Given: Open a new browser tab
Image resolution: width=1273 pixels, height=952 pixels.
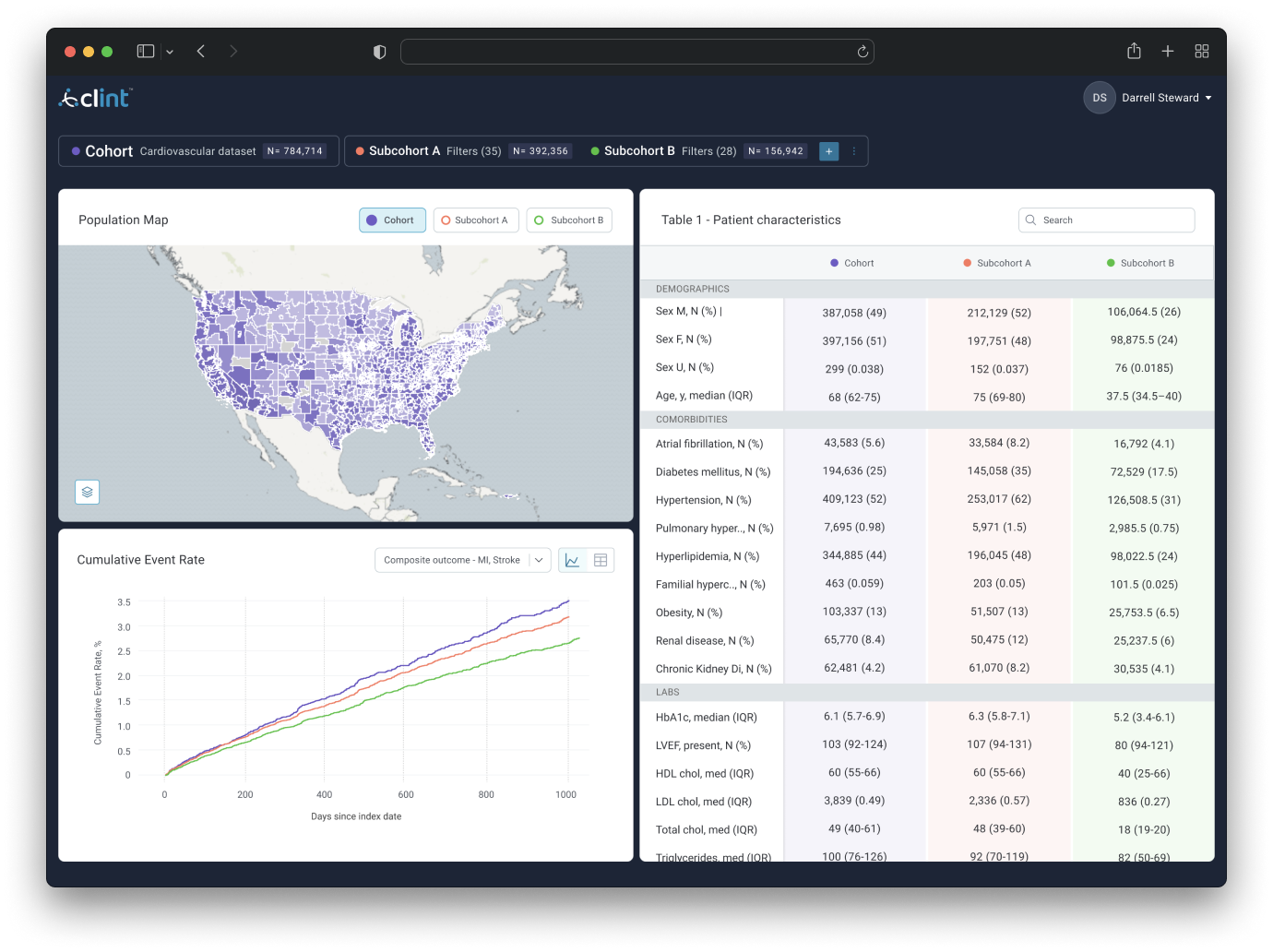Looking at the screenshot, I should tap(1167, 52).
